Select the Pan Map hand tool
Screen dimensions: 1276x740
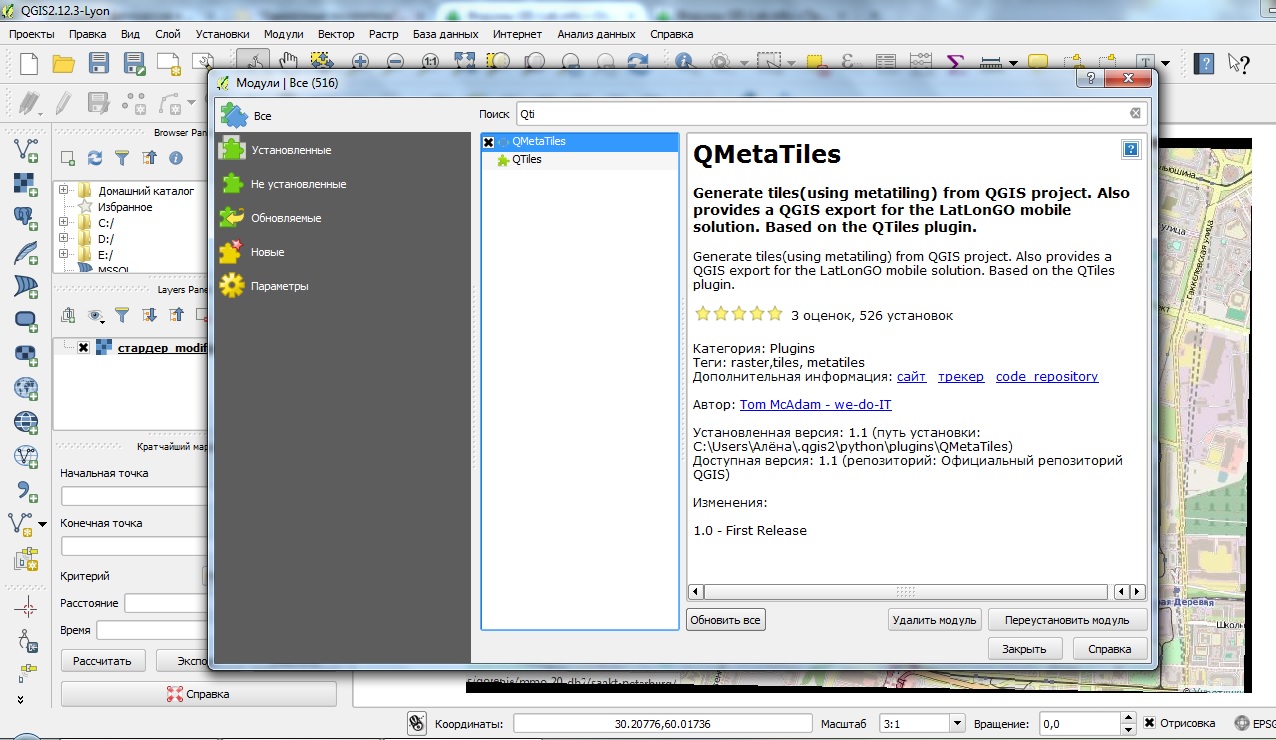[x=288, y=63]
